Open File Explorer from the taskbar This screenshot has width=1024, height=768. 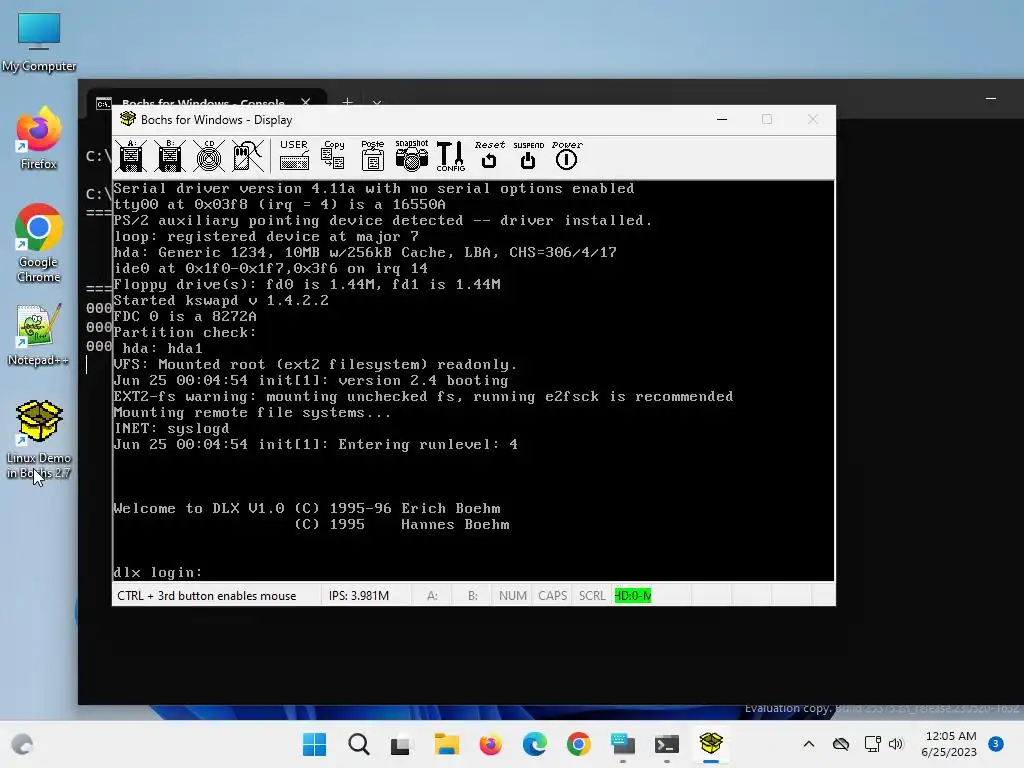(446, 744)
